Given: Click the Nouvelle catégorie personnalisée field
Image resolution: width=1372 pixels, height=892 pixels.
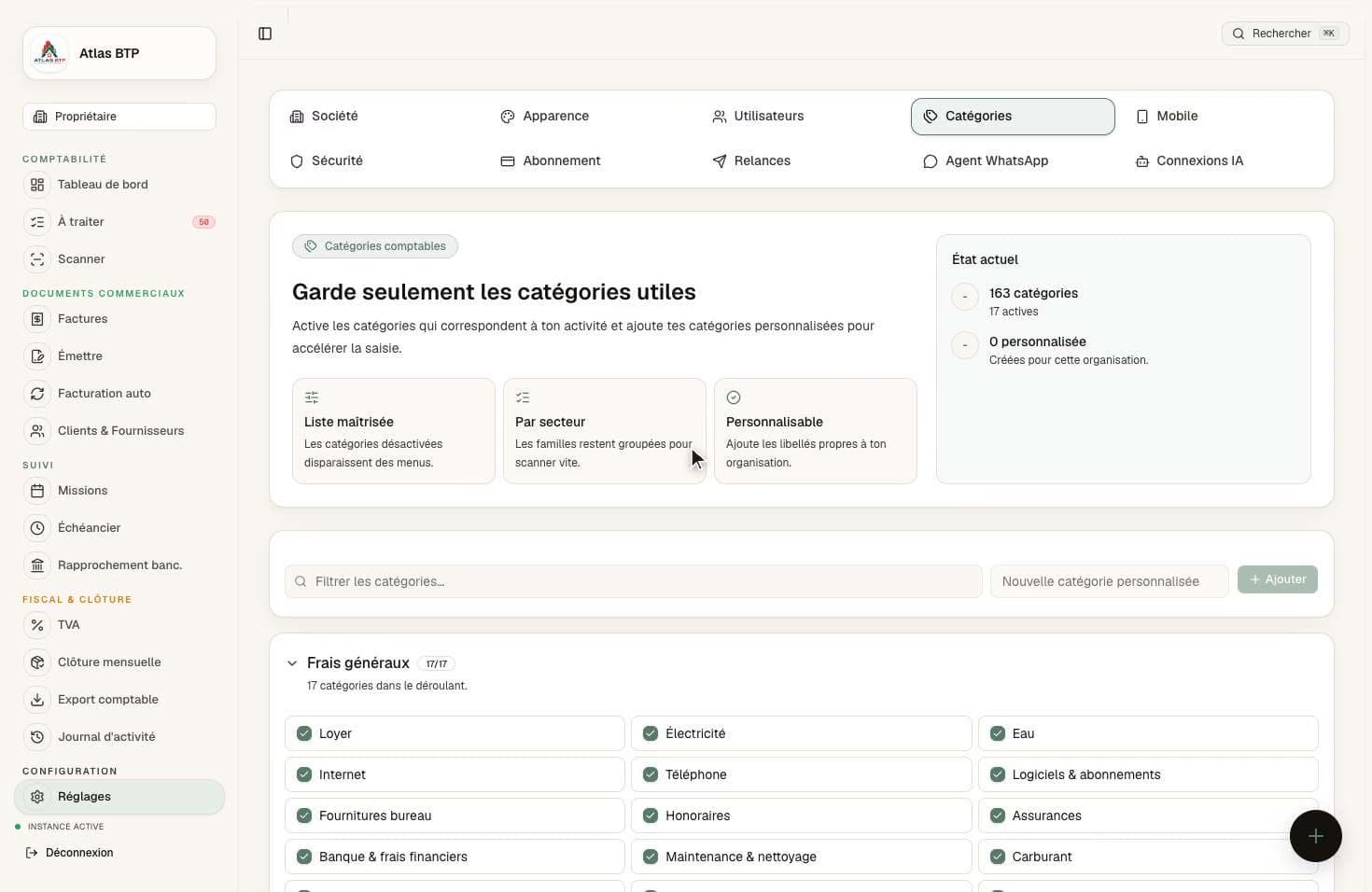Looking at the screenshot, I should pos(1110,581).
